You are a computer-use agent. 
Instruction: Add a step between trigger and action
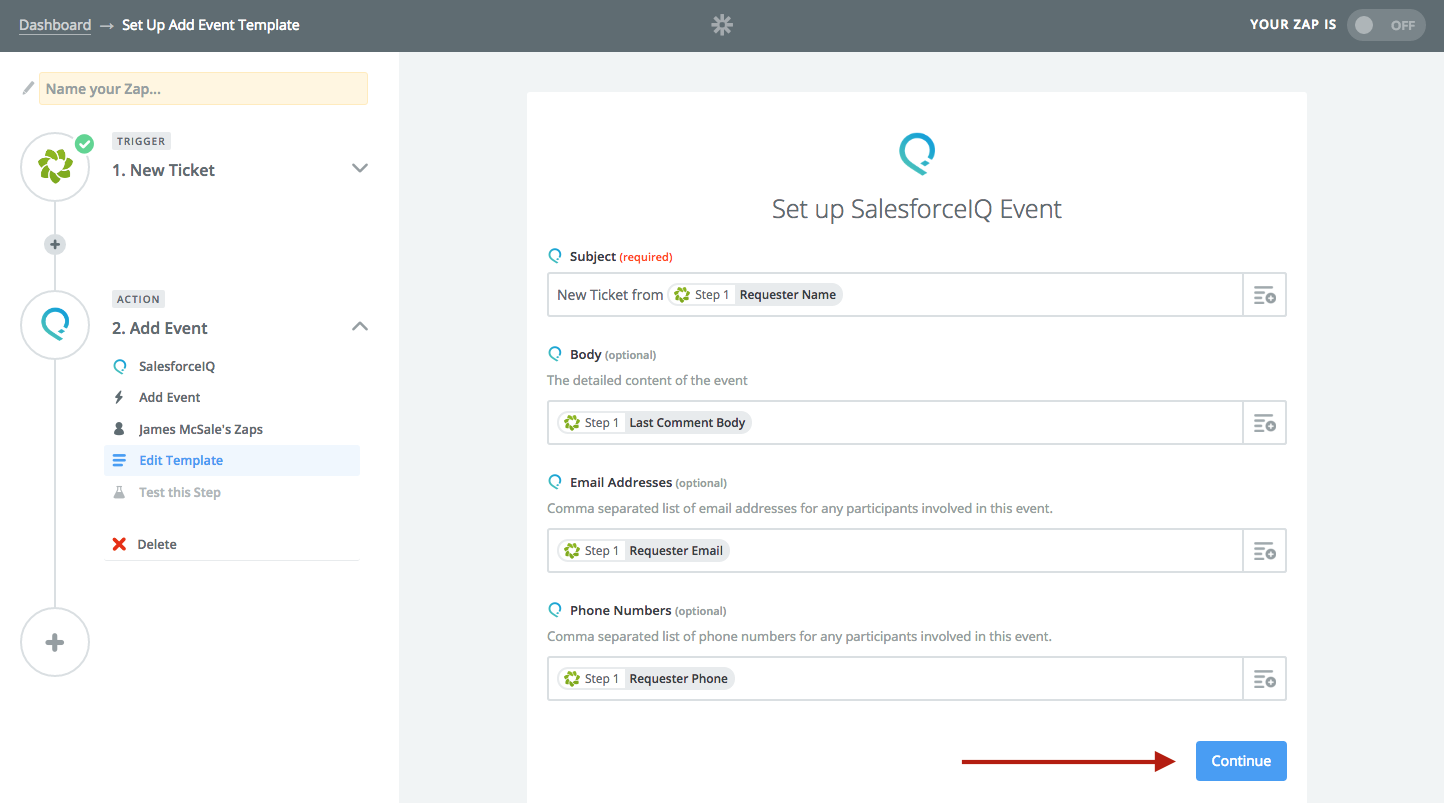(x=55, y=244)
